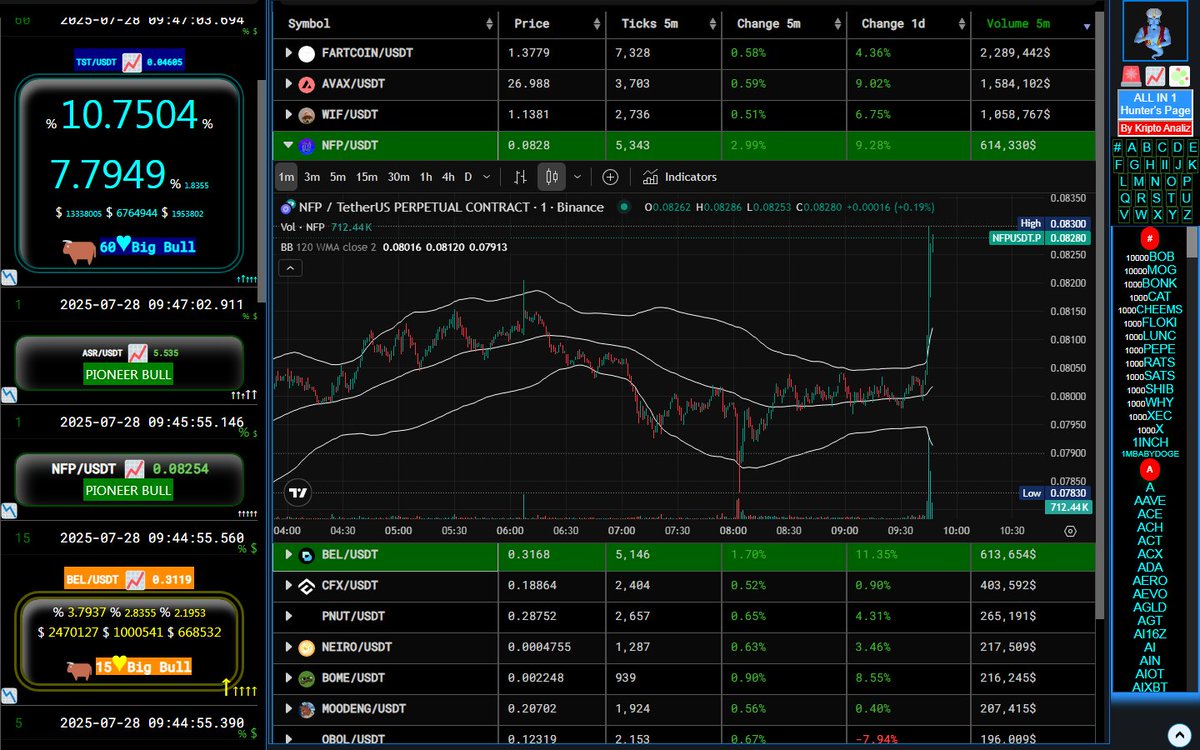1200x750 pixels.
Task: Switch to the D daily timeframe
Action: [468, 177]
